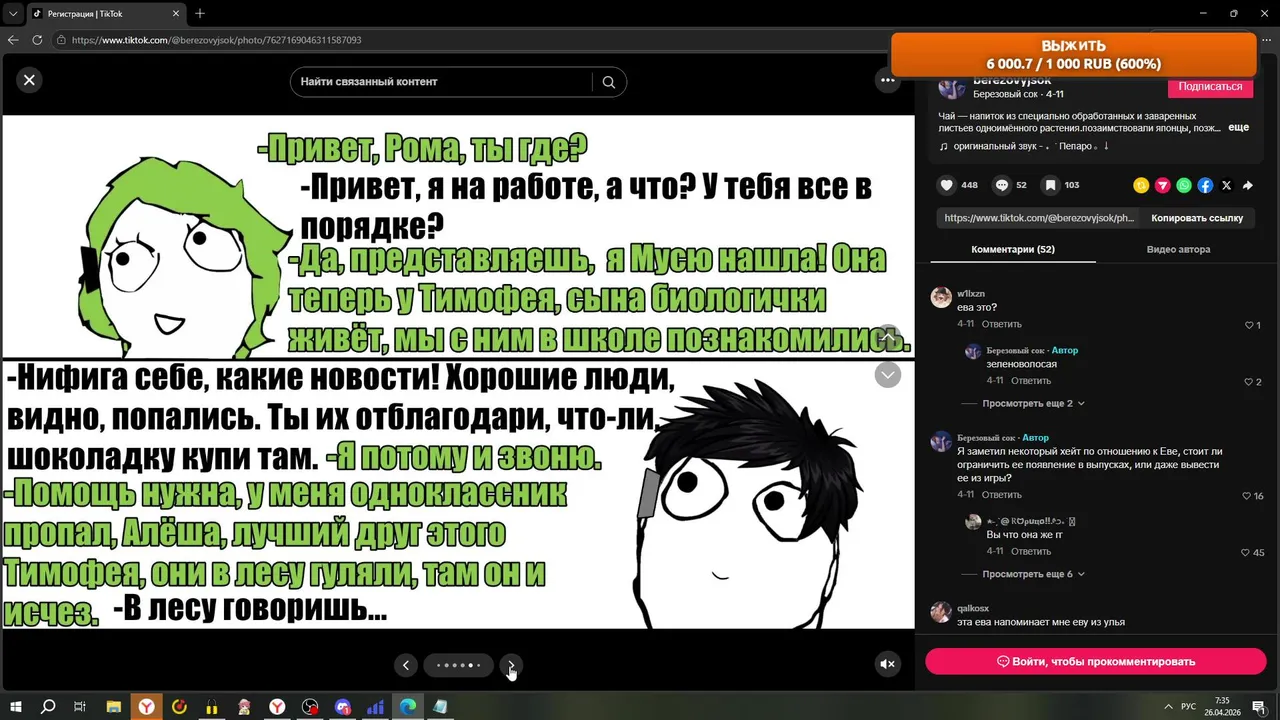
Task: Reply to the 'зеленоволосая' comment
Action: click(1031, 381)
